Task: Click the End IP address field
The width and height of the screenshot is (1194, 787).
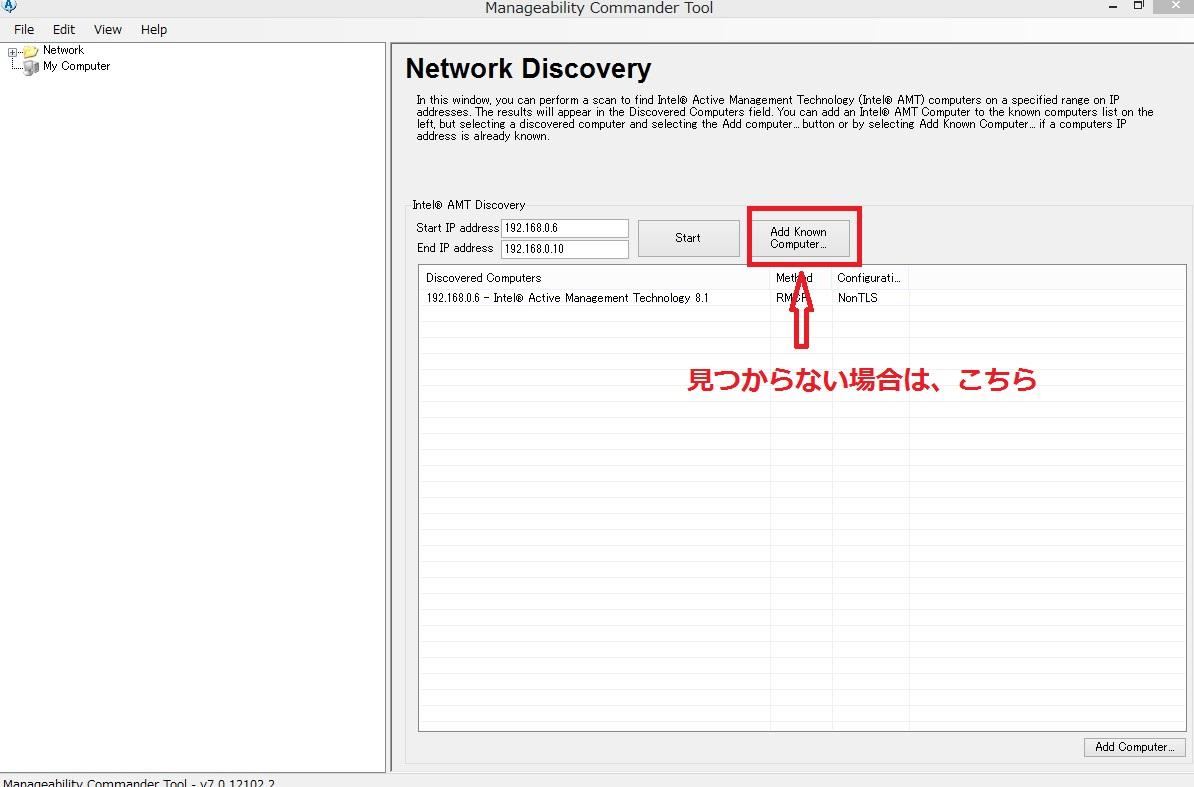Action: (564, 249)
